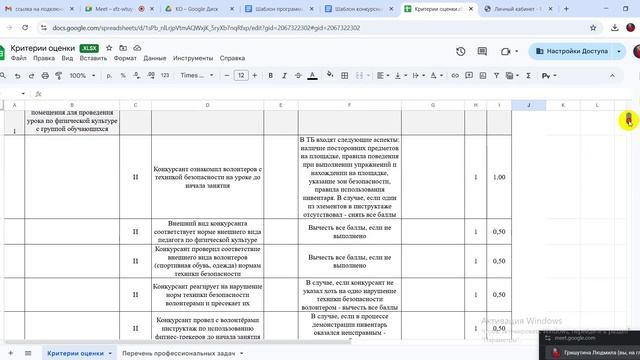Increase font size with plus button

coord(255,76)
